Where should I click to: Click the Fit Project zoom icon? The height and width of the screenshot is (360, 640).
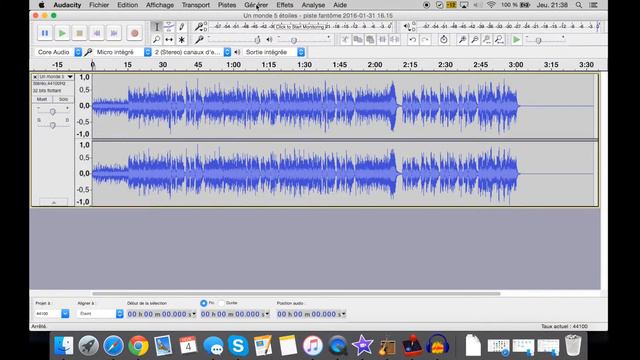(499, 40)
